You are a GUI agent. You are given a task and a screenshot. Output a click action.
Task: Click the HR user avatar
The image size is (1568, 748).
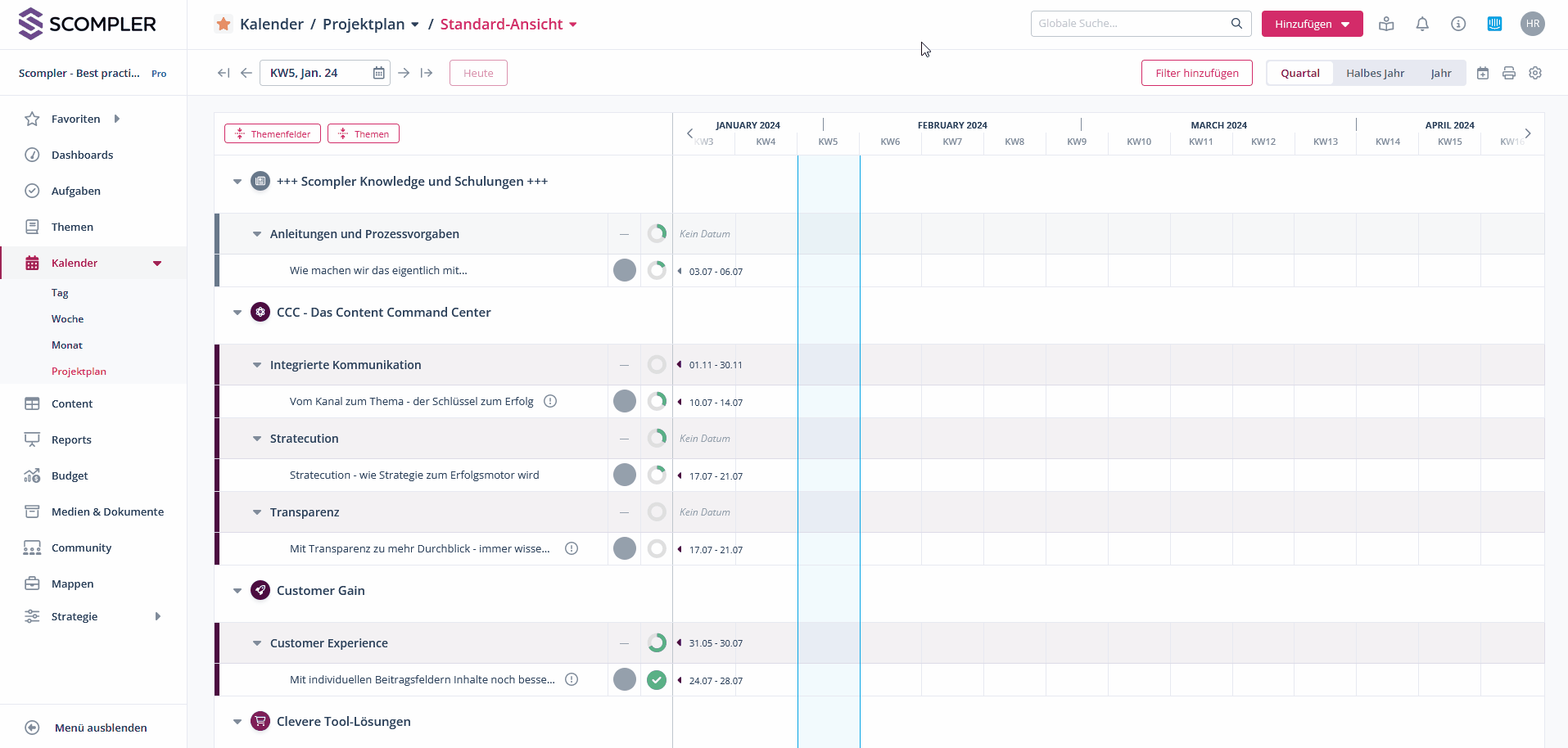coord(1533,24)
